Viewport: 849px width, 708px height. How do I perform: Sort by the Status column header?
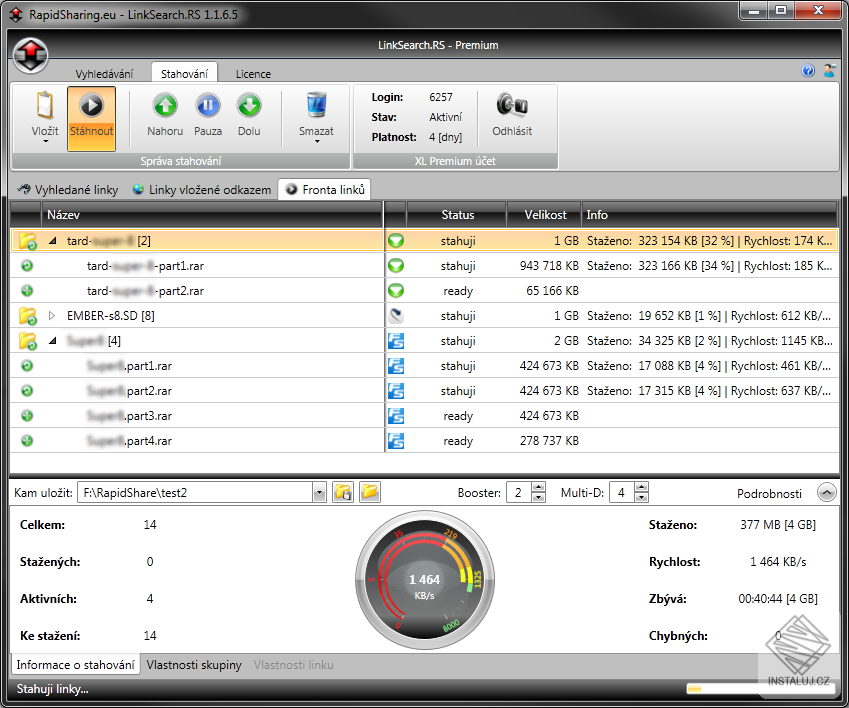click(457, 215)
